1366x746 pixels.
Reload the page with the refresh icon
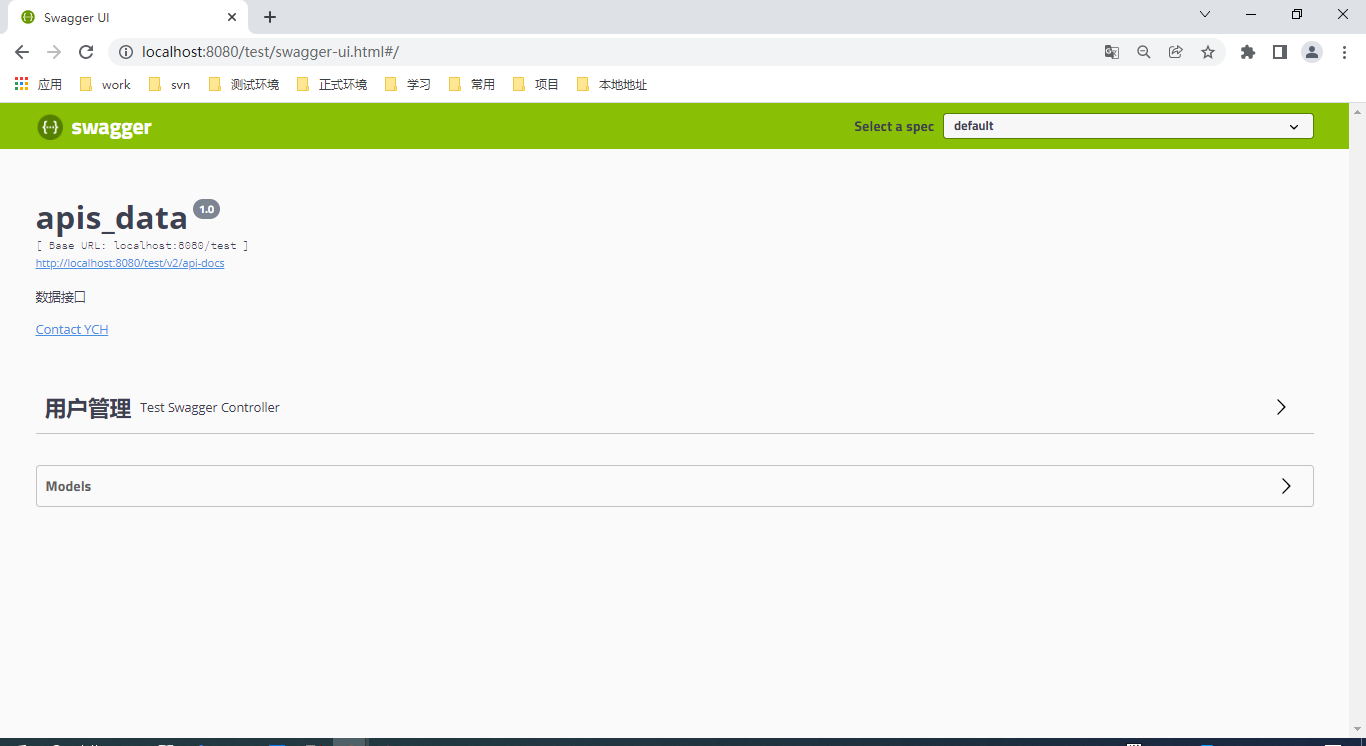point(85,52)
